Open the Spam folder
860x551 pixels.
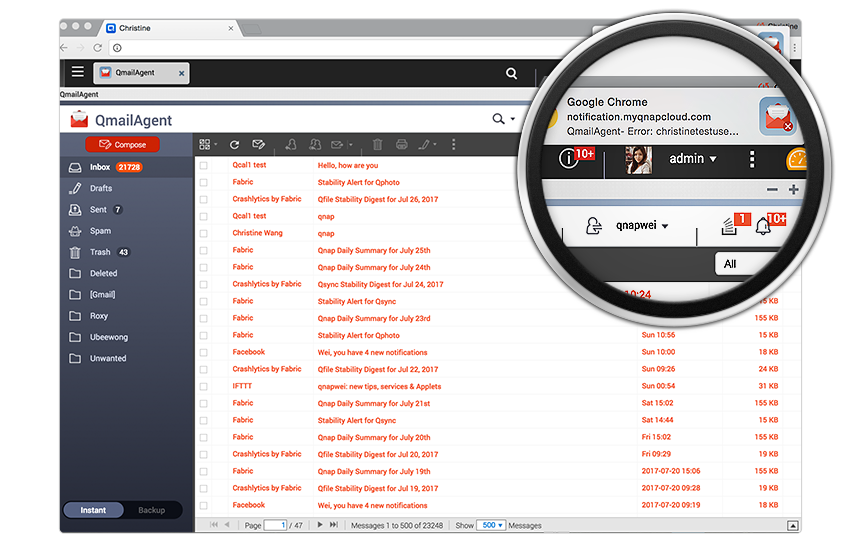coord(127,231)
